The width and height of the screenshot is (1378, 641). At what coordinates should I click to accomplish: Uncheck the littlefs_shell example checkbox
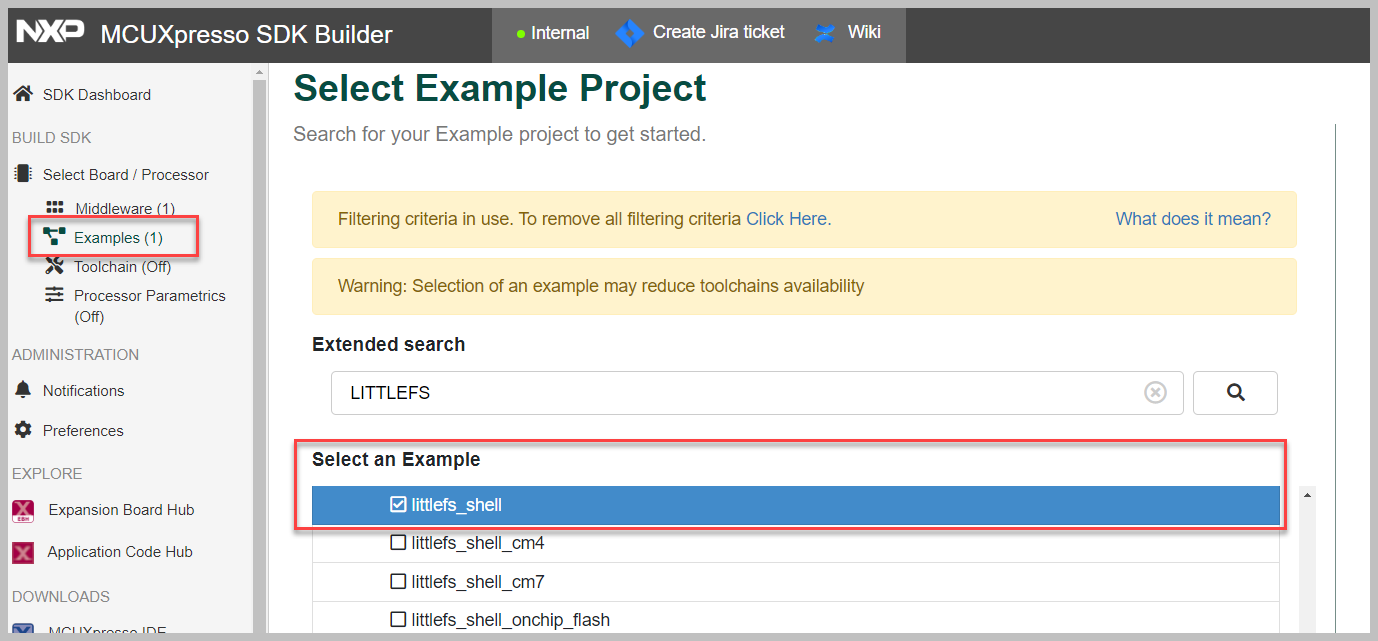[398, 505]
